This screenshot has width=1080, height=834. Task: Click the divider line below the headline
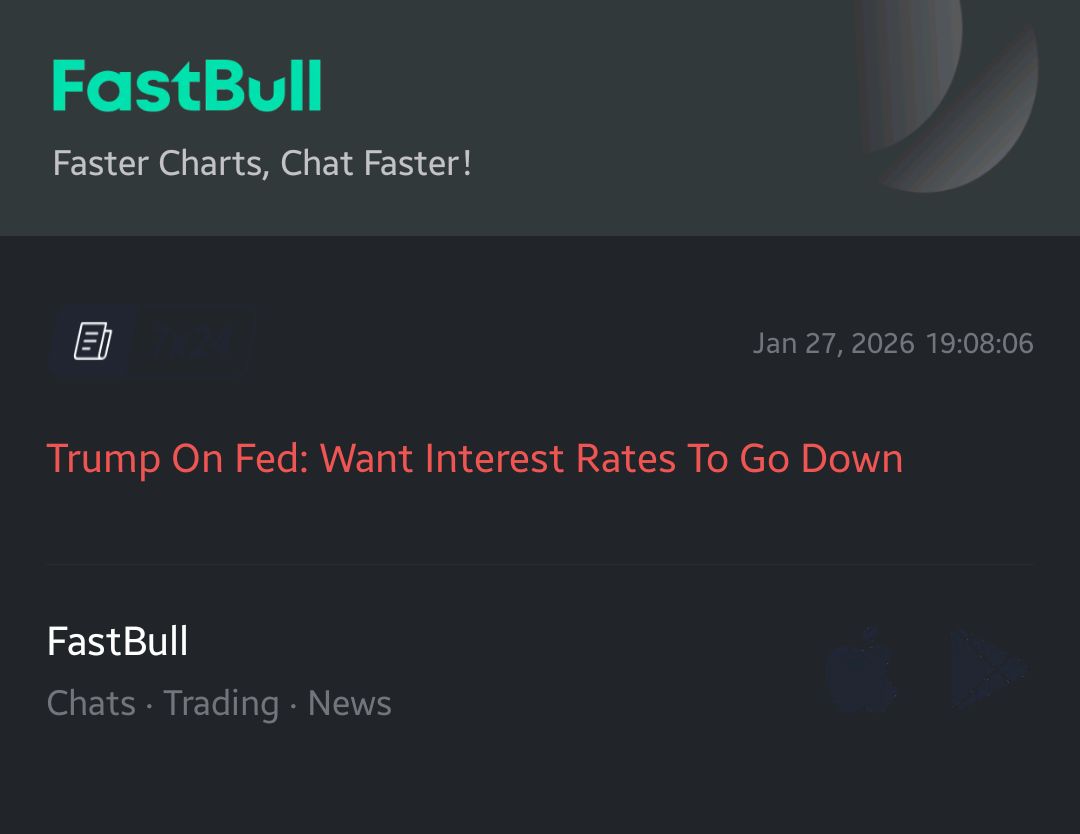click(x=540, y=564)
